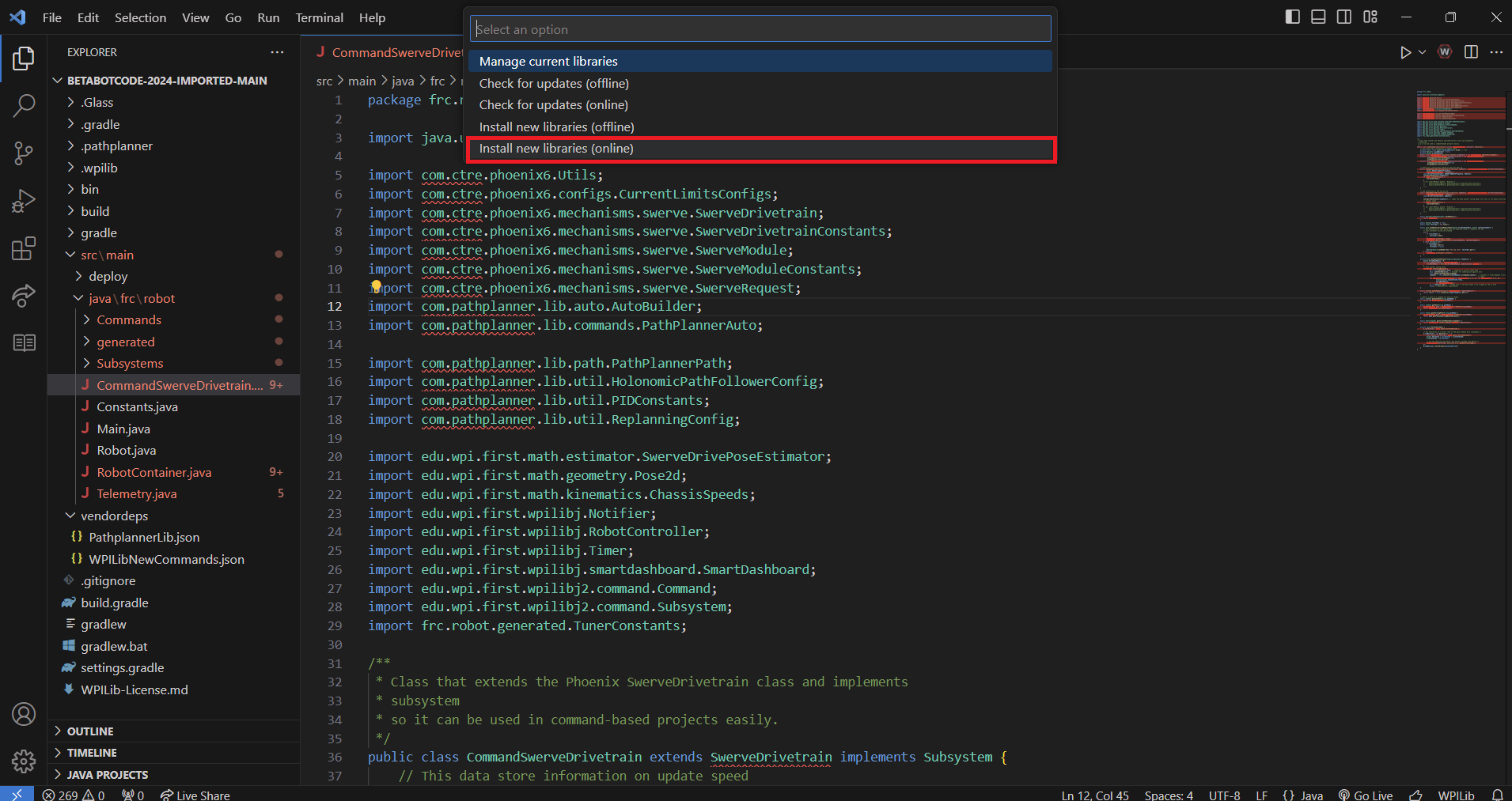This screenshot has height=801, width=1512.
Task: Open the Extensions view icon
Action: pos(24,248)
